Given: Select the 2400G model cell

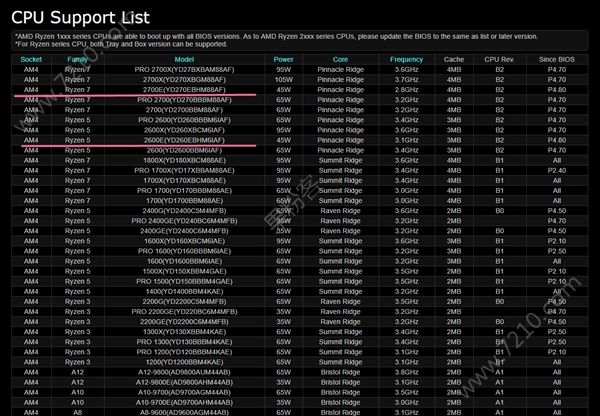Looking at the screenshot, I should coord(184,211).
